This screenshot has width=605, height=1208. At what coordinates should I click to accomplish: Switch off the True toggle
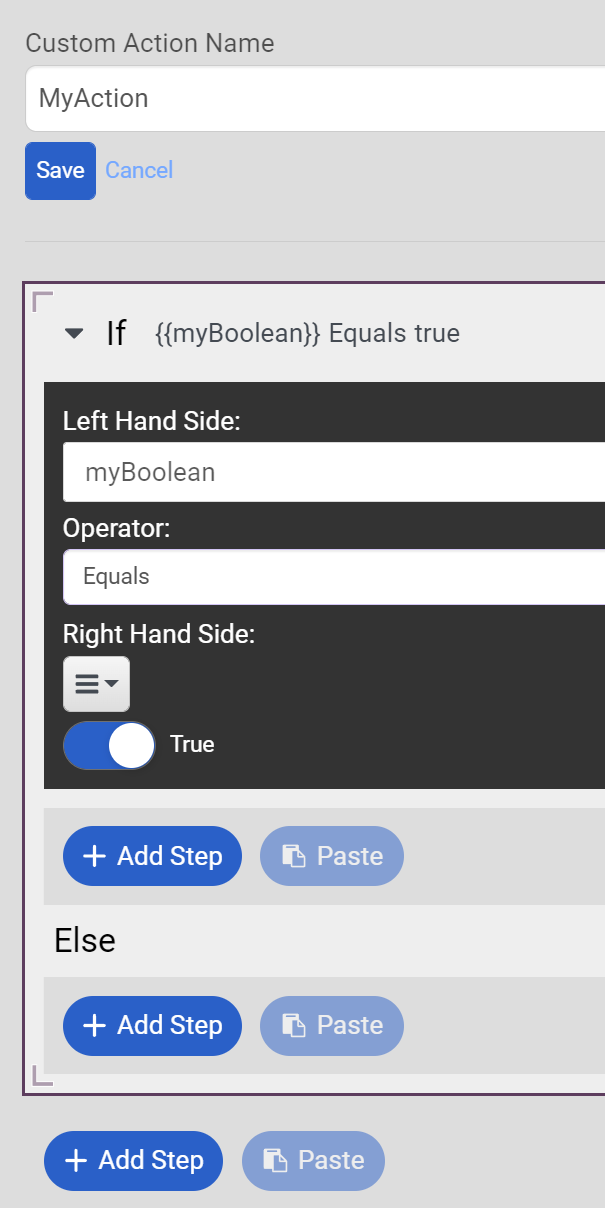pos(109,745)
